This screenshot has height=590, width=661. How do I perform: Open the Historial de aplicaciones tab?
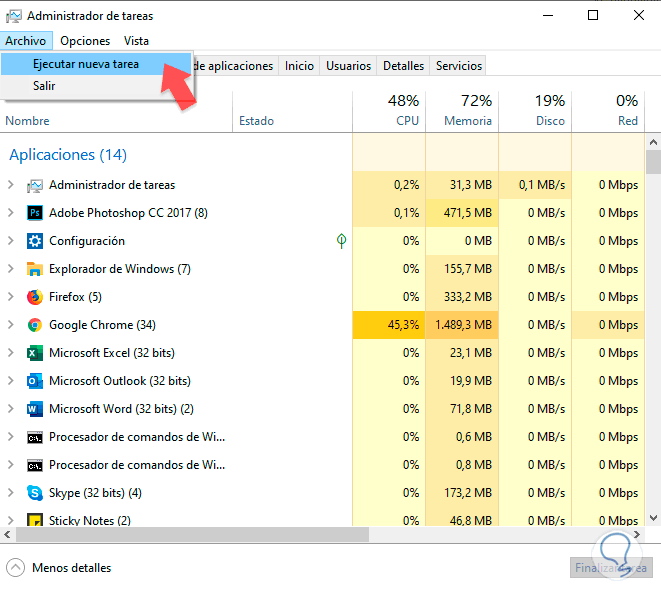pyautogui.click(x=235, y=66)
